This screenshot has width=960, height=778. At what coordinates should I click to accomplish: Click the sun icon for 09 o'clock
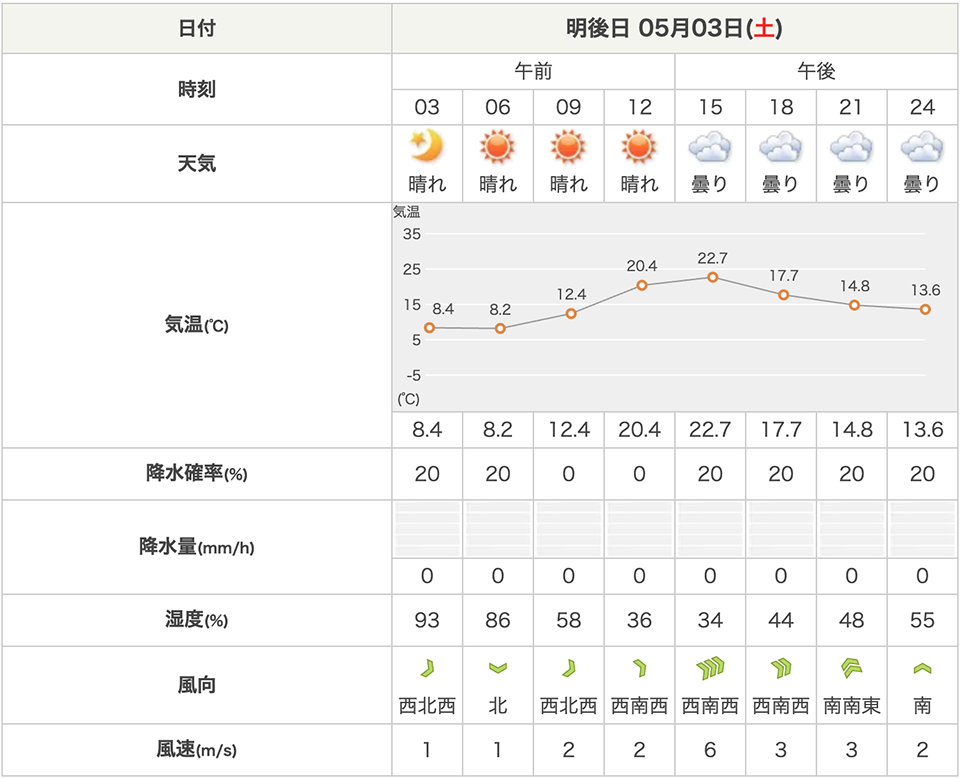(x=568, y=146)
